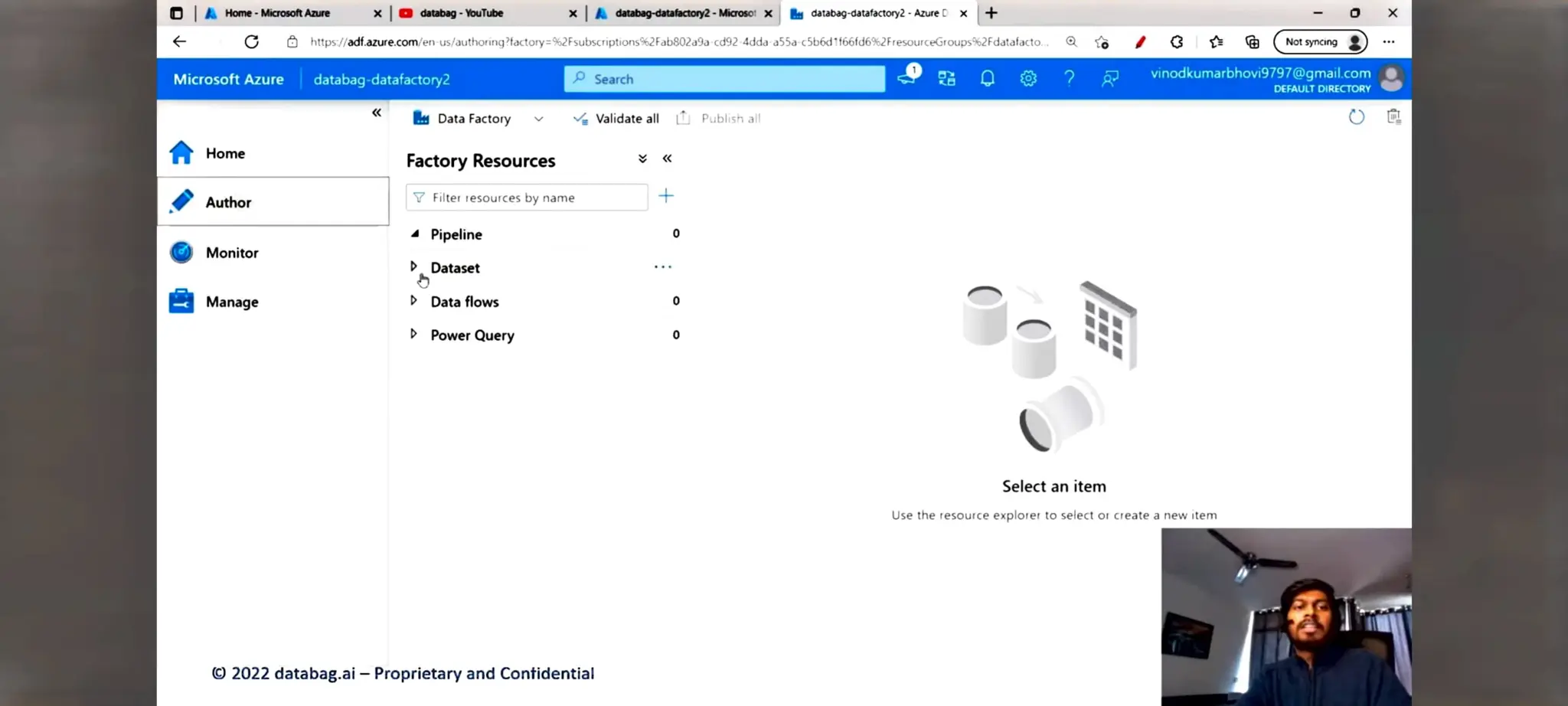Add page to favorites star
The height and width of the screenshot is (706, 1568).
[x=1102, y=42]
